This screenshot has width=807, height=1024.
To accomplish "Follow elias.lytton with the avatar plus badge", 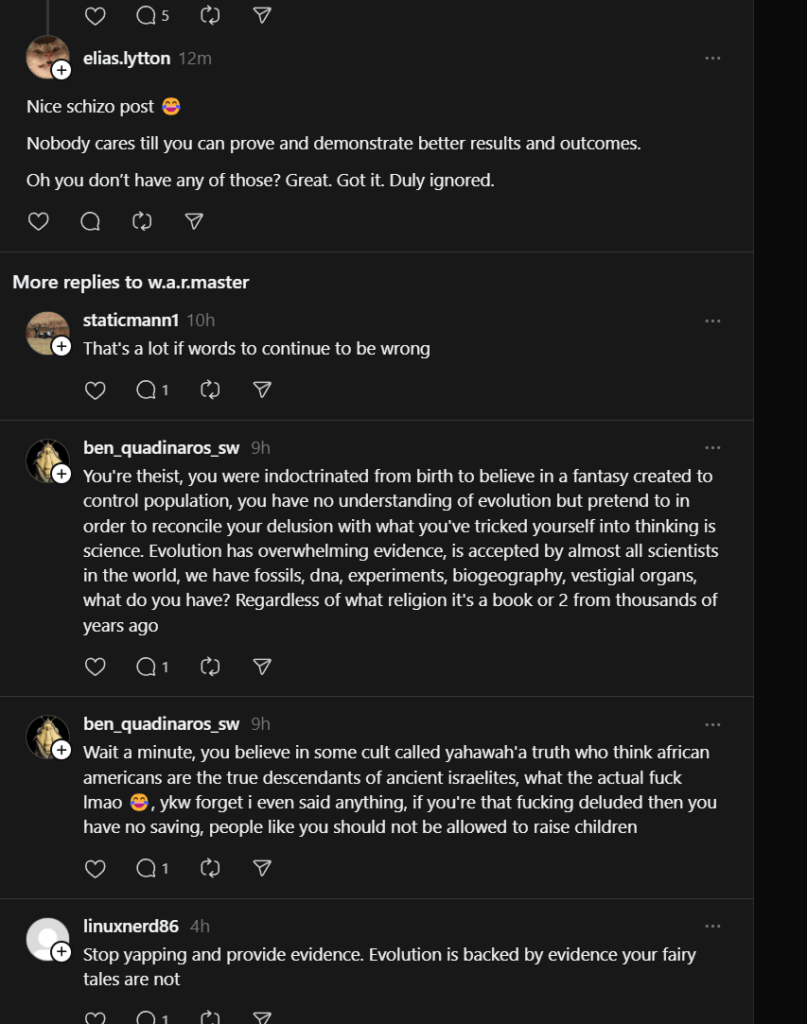I will [x=61, y=70].
